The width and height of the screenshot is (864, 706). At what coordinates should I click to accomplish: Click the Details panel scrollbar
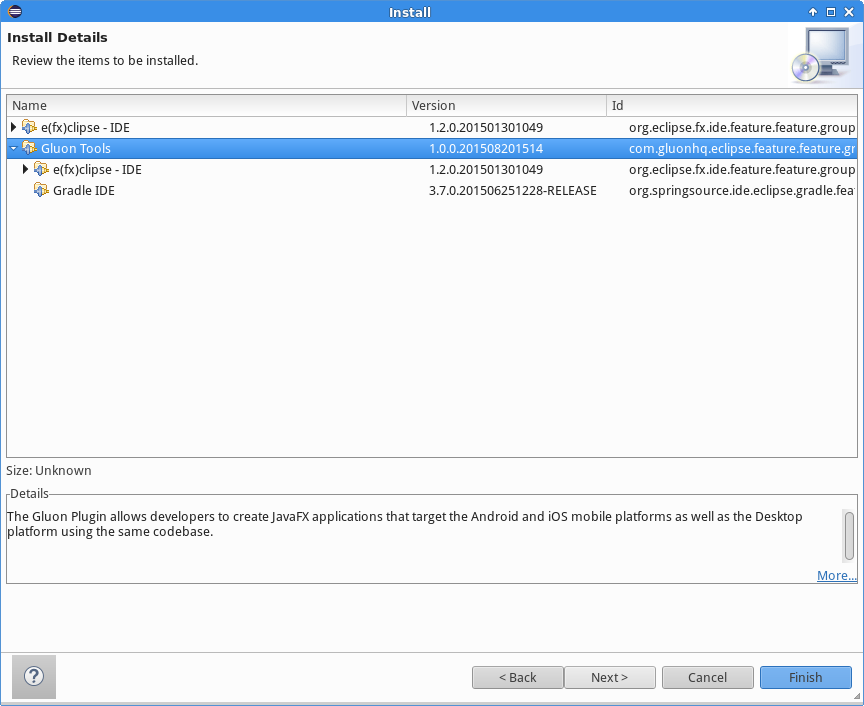tap(849, 536)
